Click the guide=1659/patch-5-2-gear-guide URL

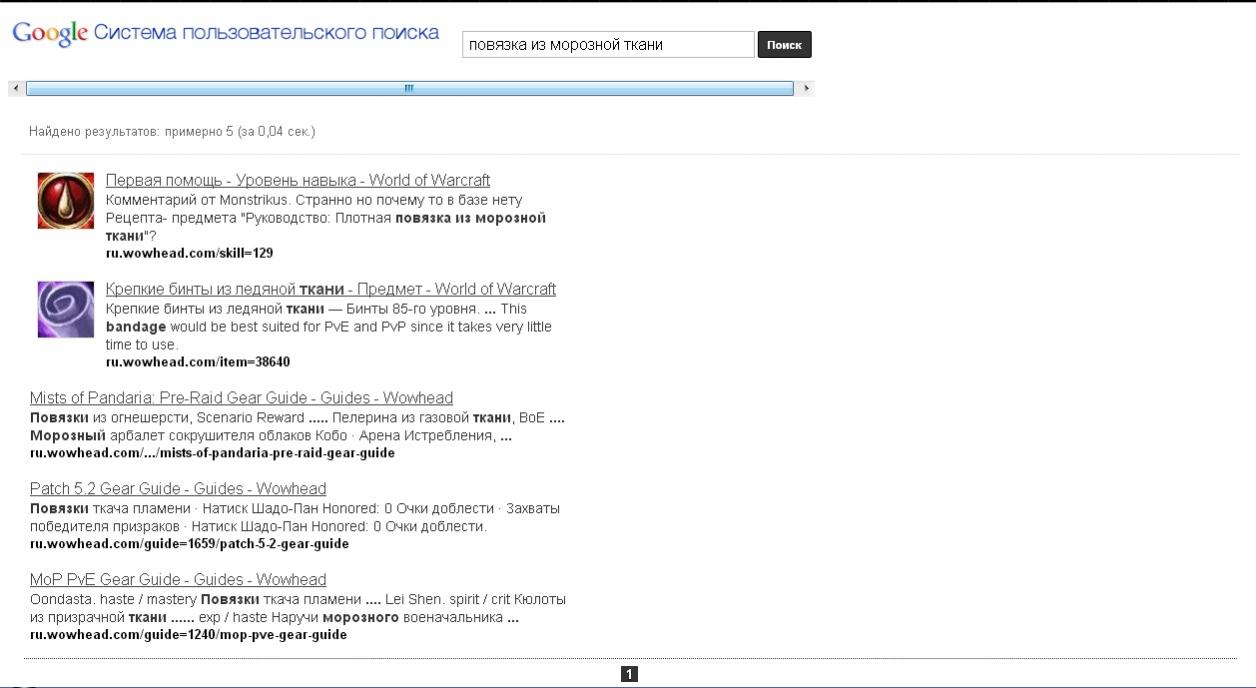point(189,544)
